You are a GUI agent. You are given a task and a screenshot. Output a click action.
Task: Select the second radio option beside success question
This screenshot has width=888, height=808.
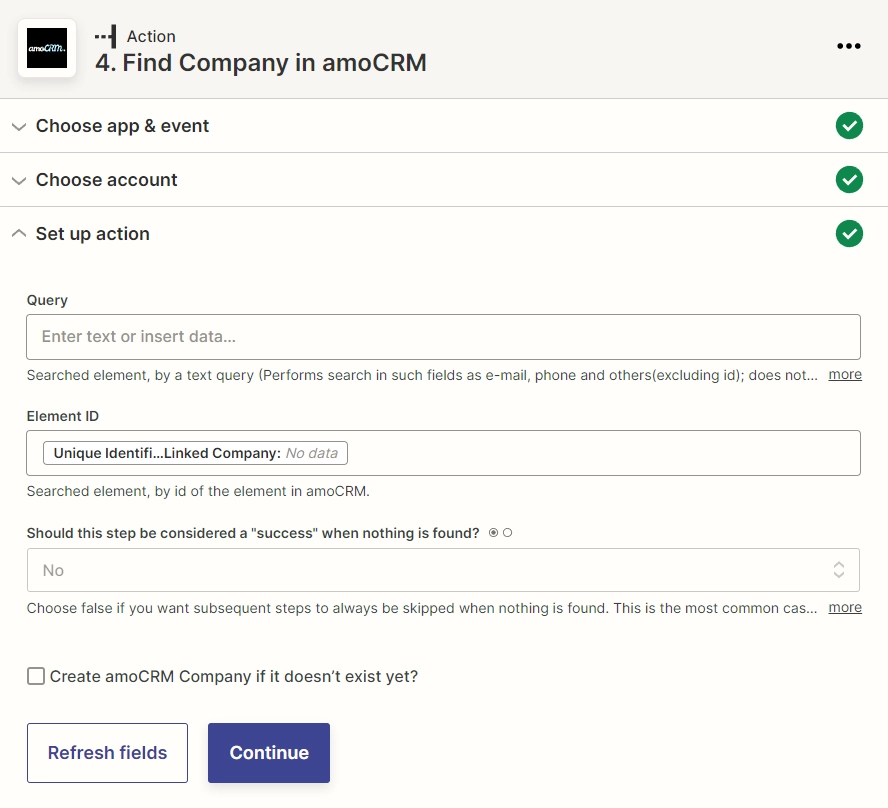[507, 533]
